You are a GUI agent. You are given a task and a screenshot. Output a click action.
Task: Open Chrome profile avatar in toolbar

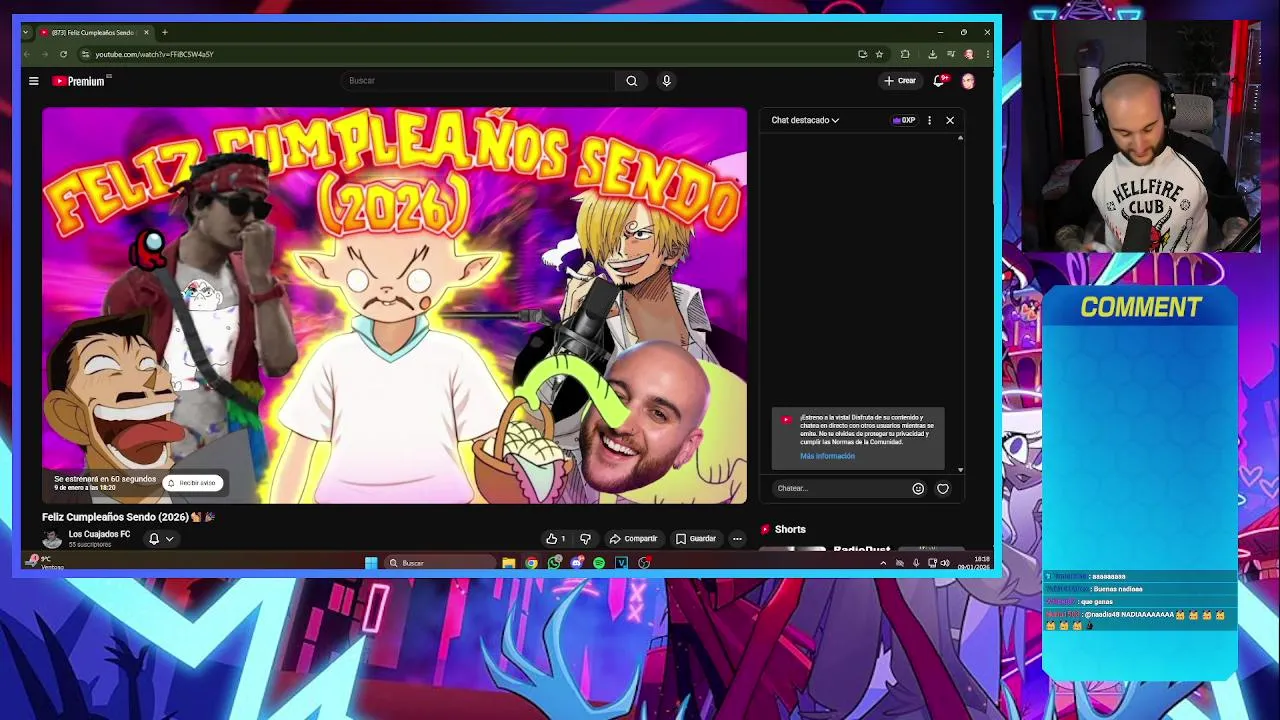pyautogui.click(x=969, y=54)
